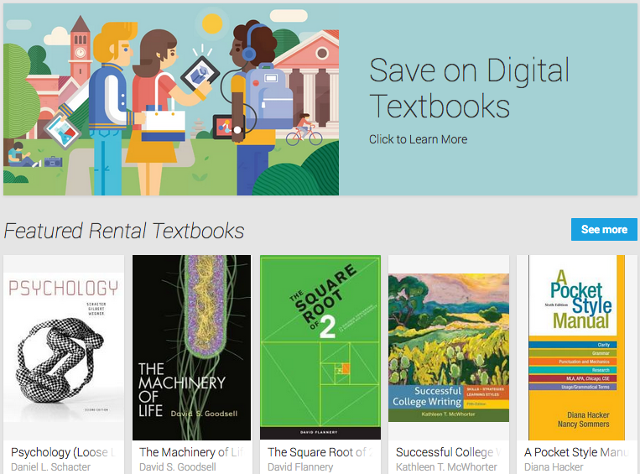Click the Featured Rental Textbooks heading
This screenshot has height=474, width=640.
[x=124, y=231]
